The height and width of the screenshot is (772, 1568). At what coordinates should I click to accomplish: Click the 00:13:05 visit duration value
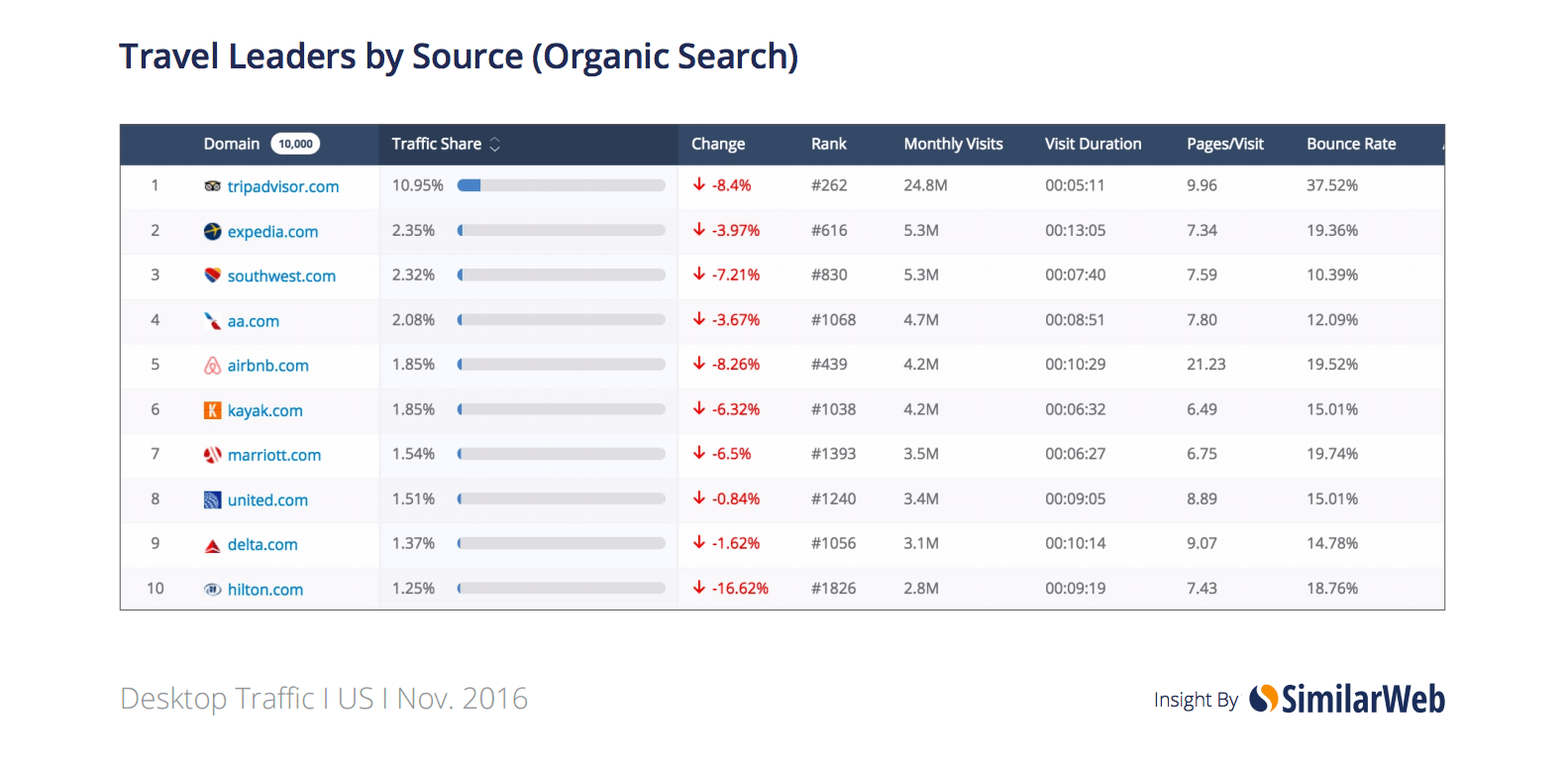pyautogui.click(x=1076, y=230)
